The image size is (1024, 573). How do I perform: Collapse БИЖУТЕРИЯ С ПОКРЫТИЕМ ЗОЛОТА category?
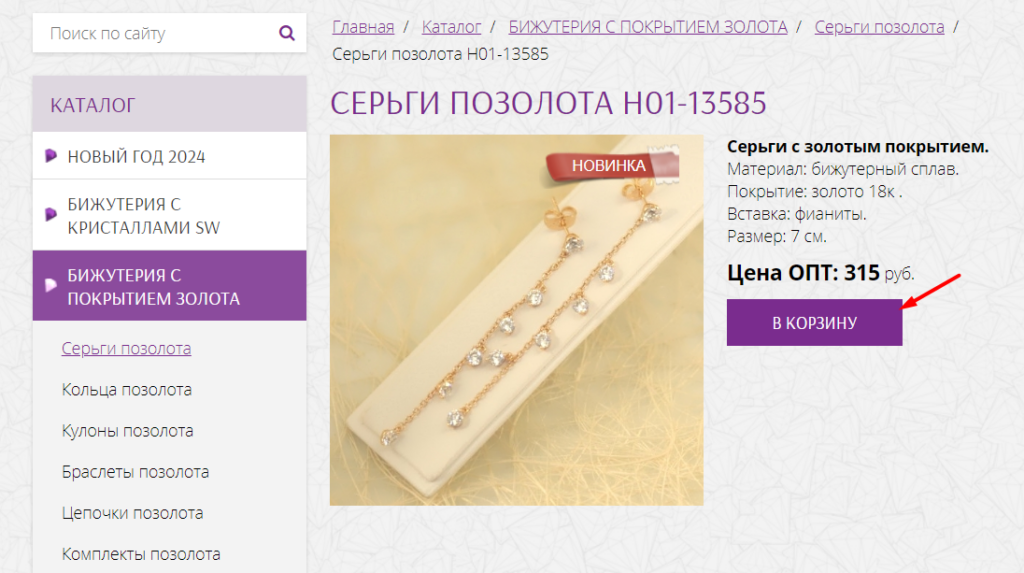[169, 286]
